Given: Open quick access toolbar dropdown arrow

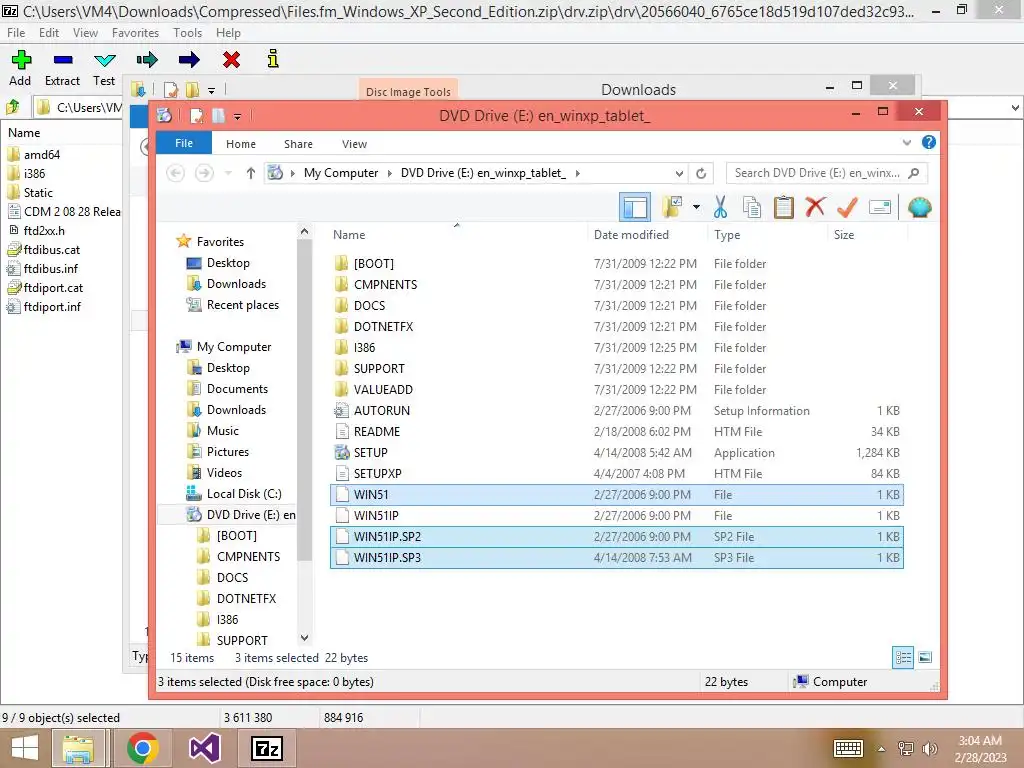Looking at the screenshot, I should [237, 116].
